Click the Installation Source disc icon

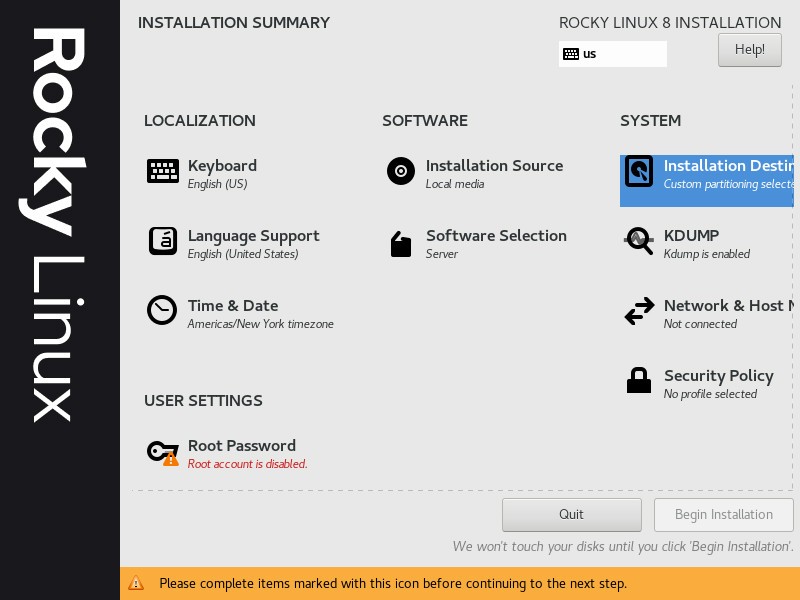[401, 171]
